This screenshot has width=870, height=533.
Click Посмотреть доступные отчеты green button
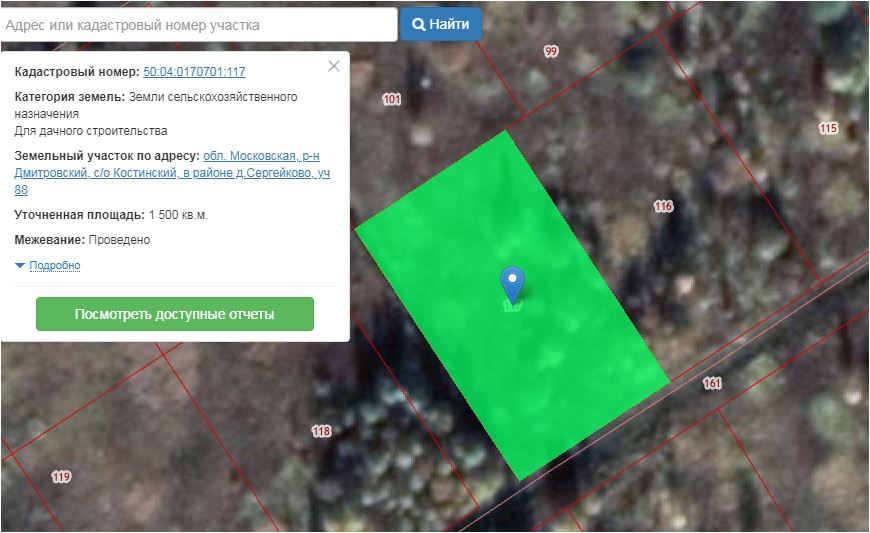click(175, 314)
